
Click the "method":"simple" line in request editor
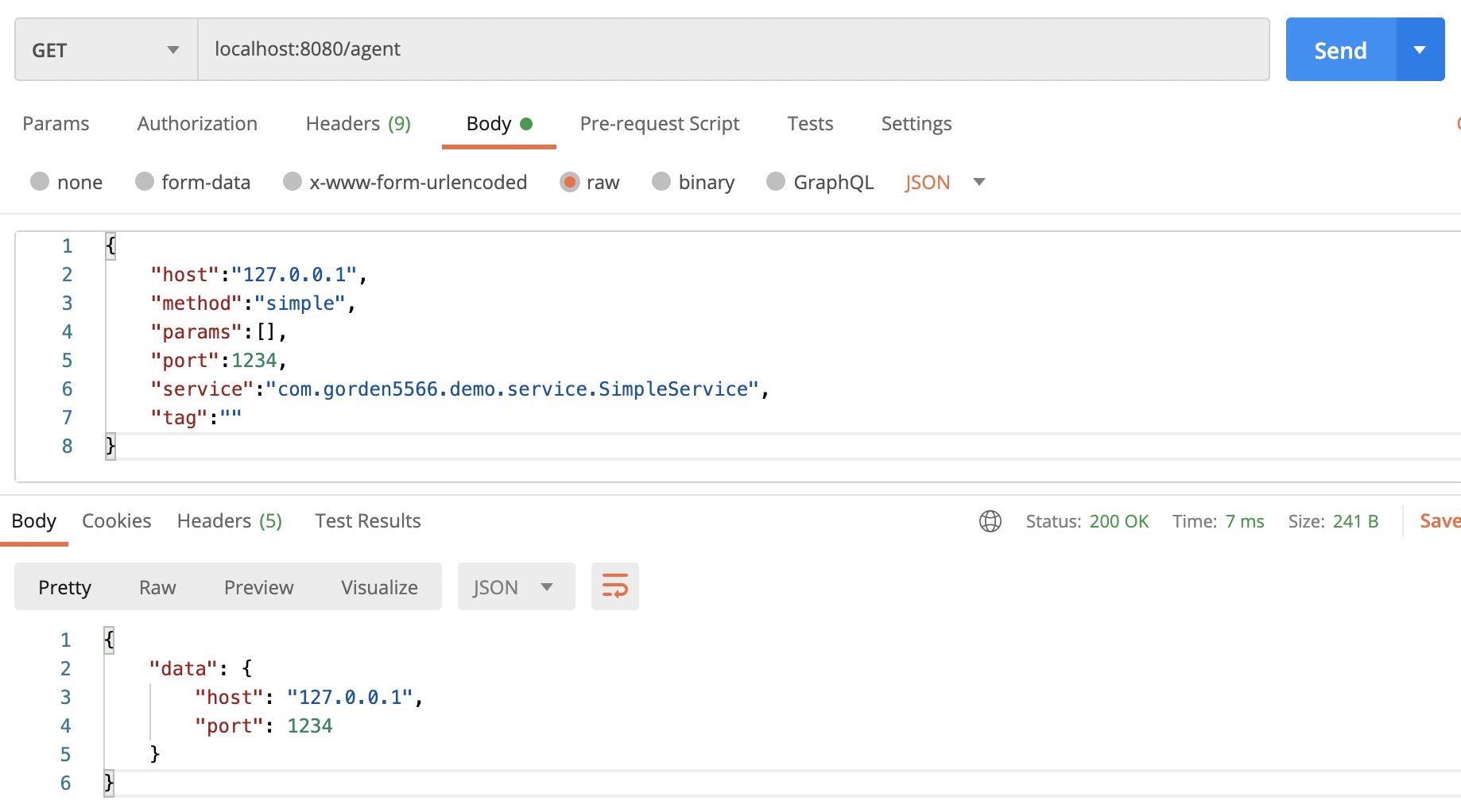(254, 304)
